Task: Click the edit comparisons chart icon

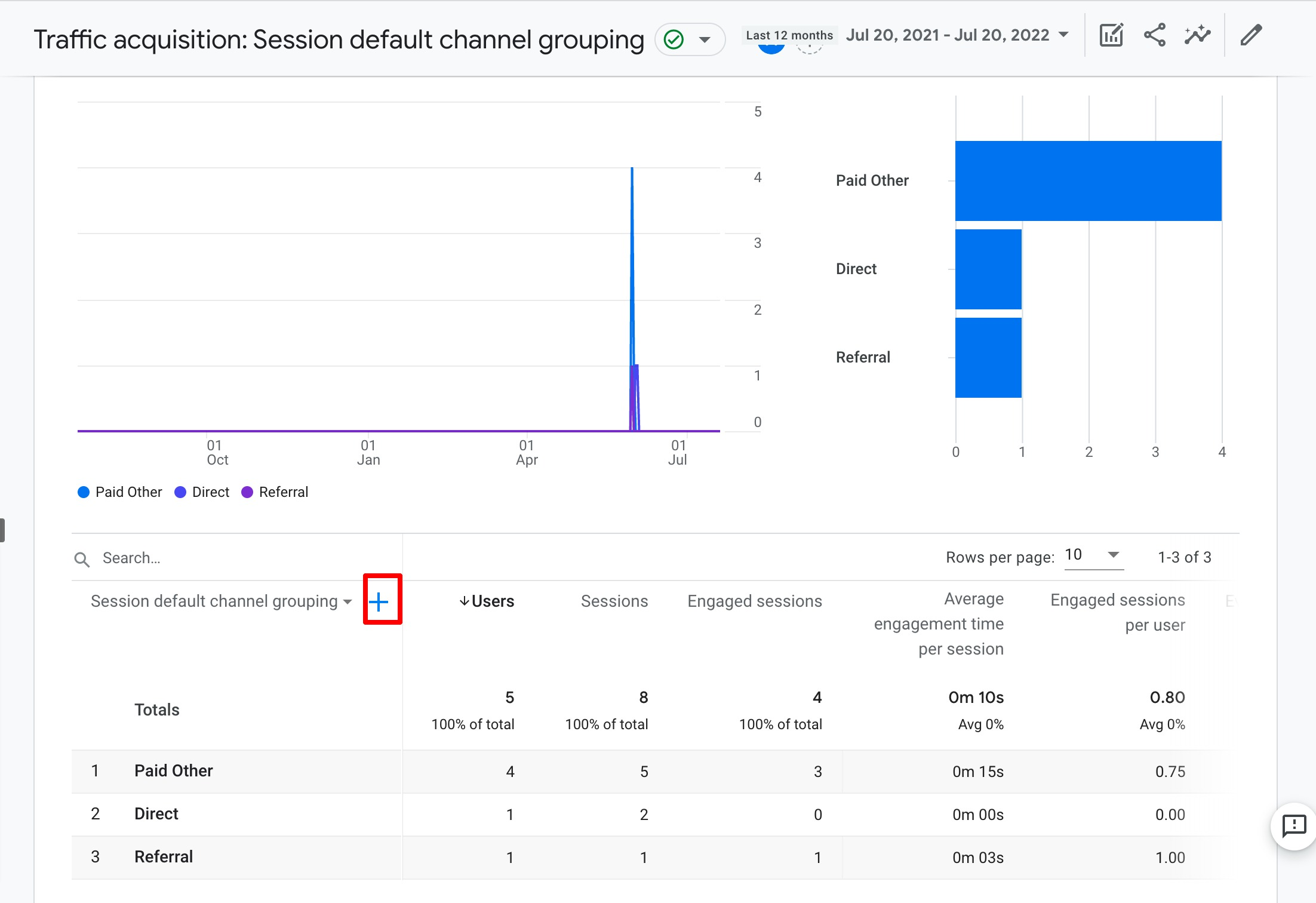Action: 1111,35
